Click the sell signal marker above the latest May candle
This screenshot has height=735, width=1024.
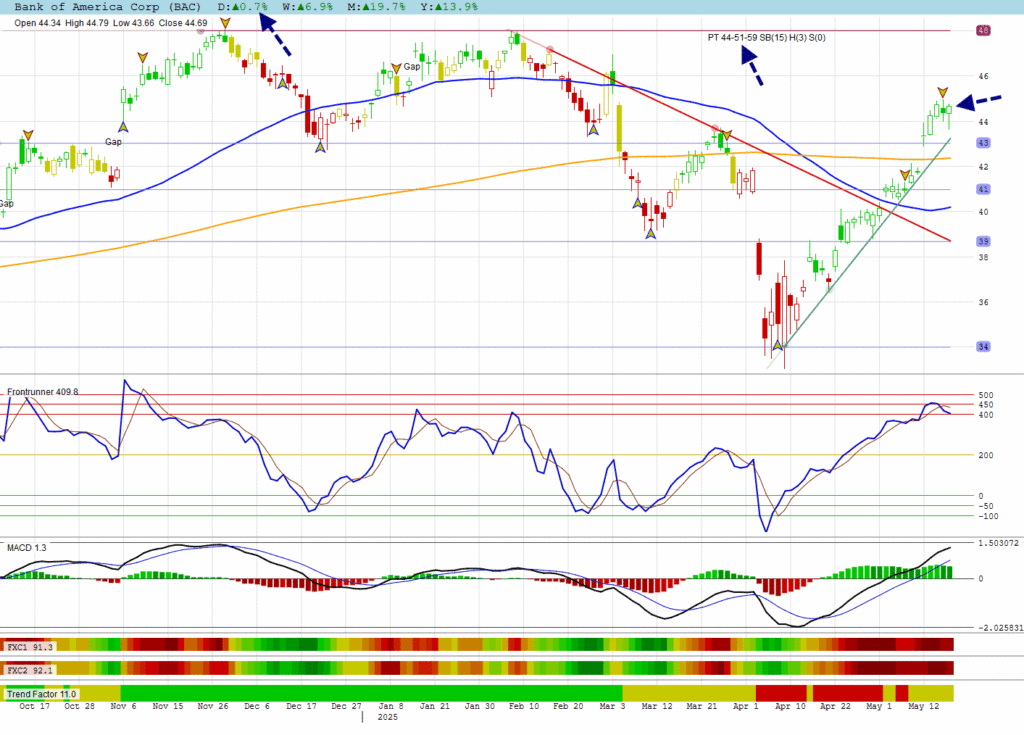coord(942,92)
